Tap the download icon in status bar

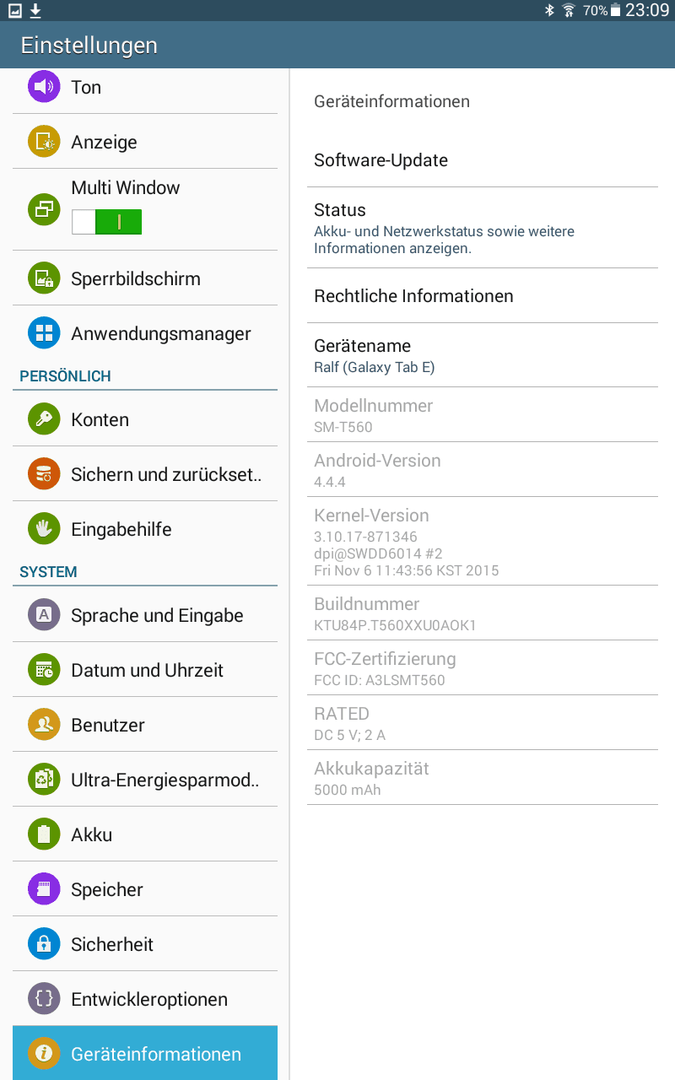pyautogui.click(x=36, y=10)
